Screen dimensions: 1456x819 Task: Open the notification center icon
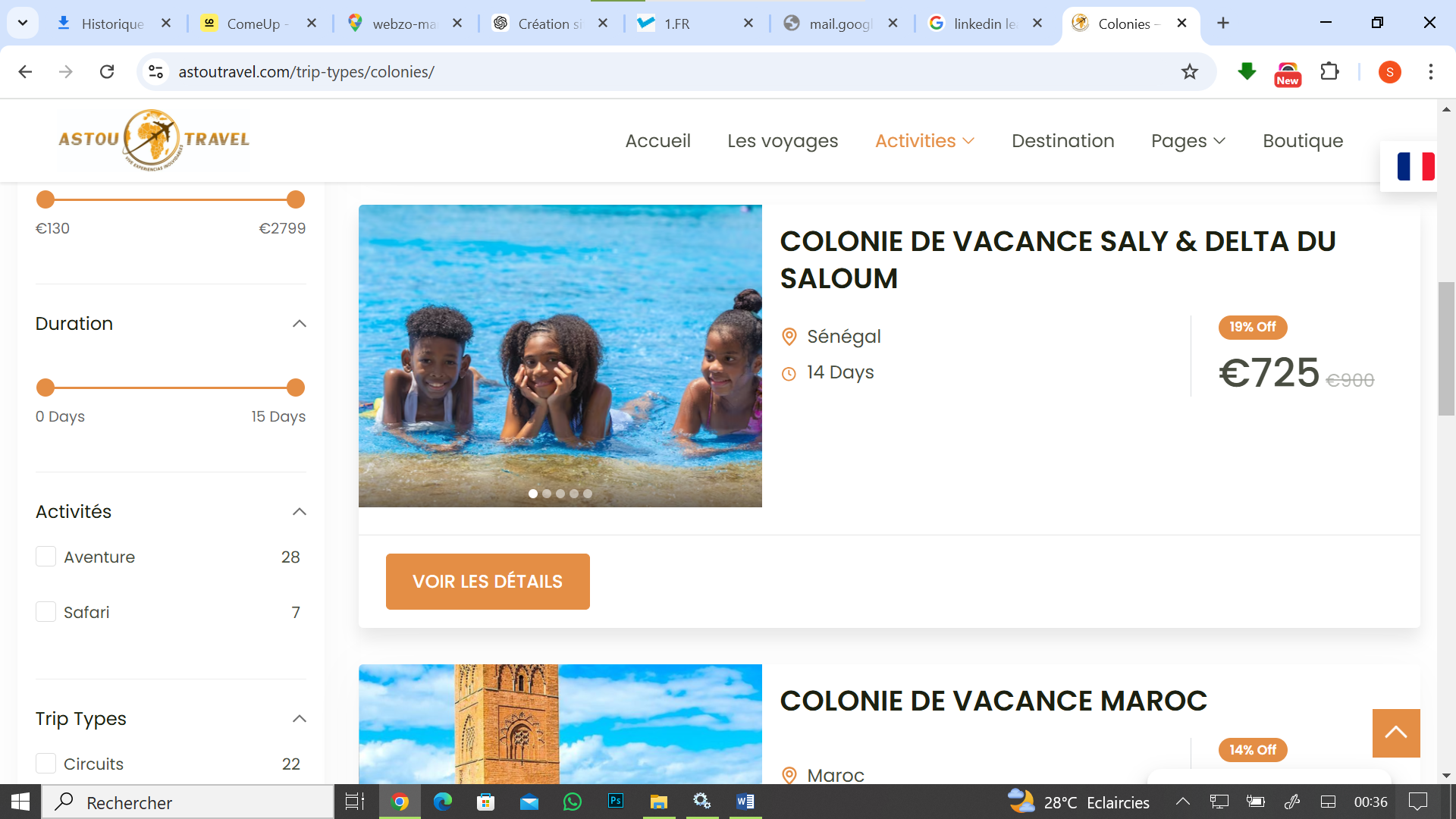coord(1417,802)
